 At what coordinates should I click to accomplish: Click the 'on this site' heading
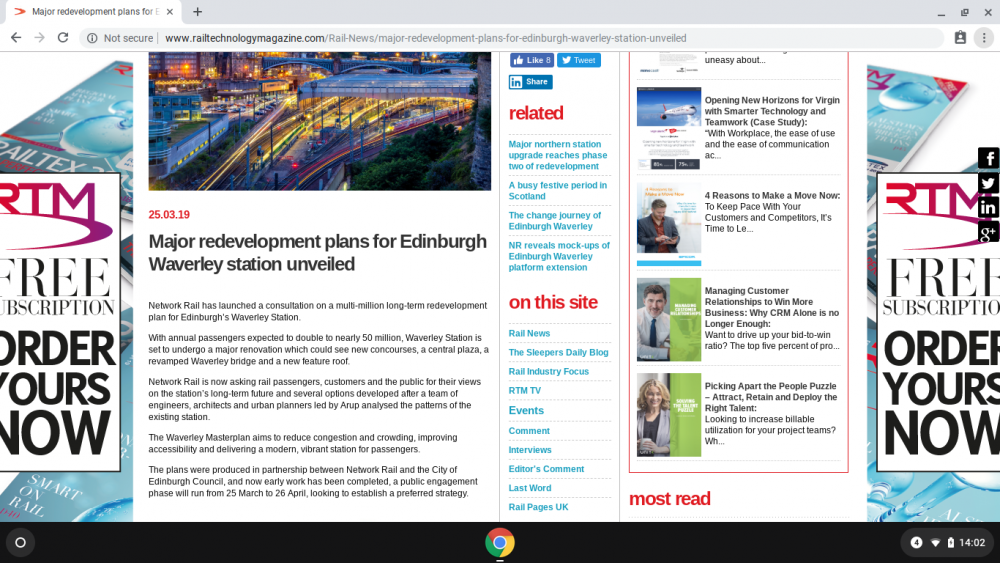click(553, 302)
